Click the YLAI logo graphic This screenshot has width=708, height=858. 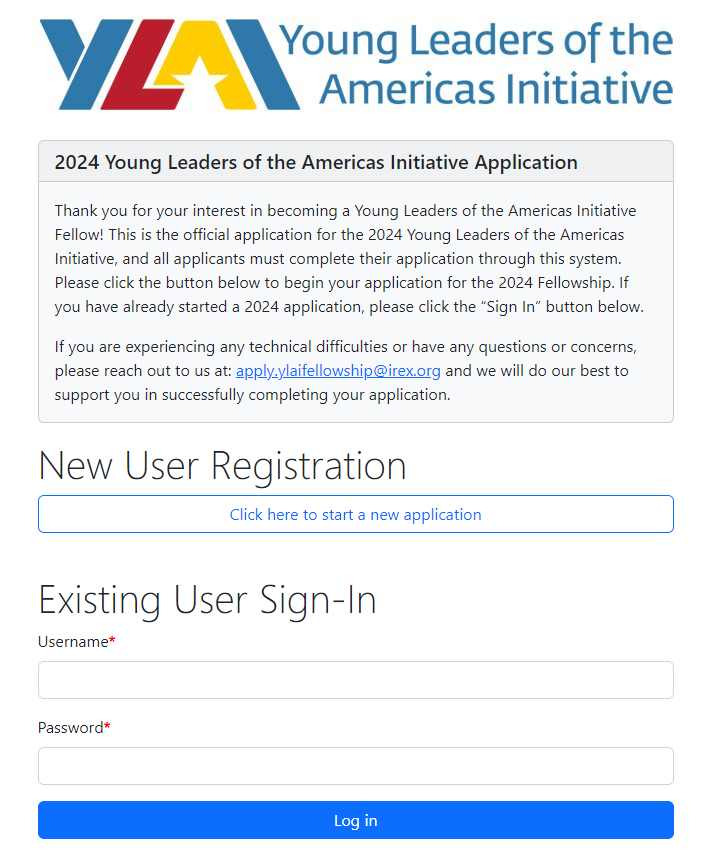tap(170, 64)
